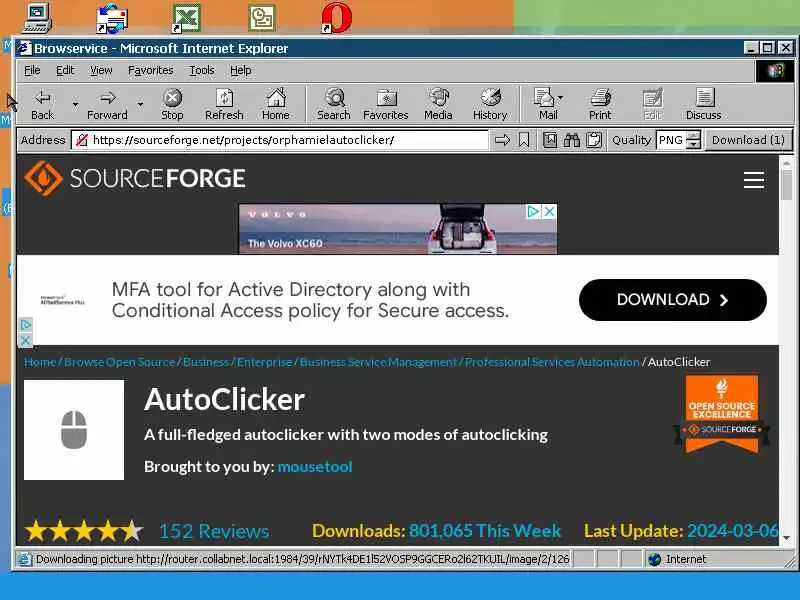Open the Opera desktop shortcut

(337, 18)
